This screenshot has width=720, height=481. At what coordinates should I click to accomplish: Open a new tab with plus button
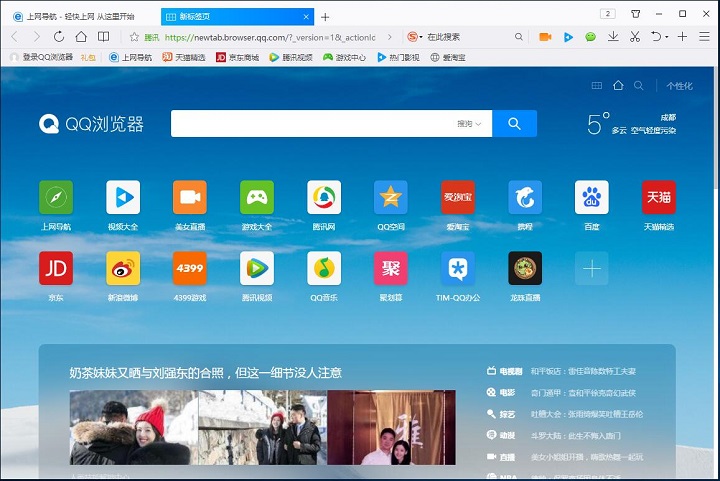[x=325, y=17]
